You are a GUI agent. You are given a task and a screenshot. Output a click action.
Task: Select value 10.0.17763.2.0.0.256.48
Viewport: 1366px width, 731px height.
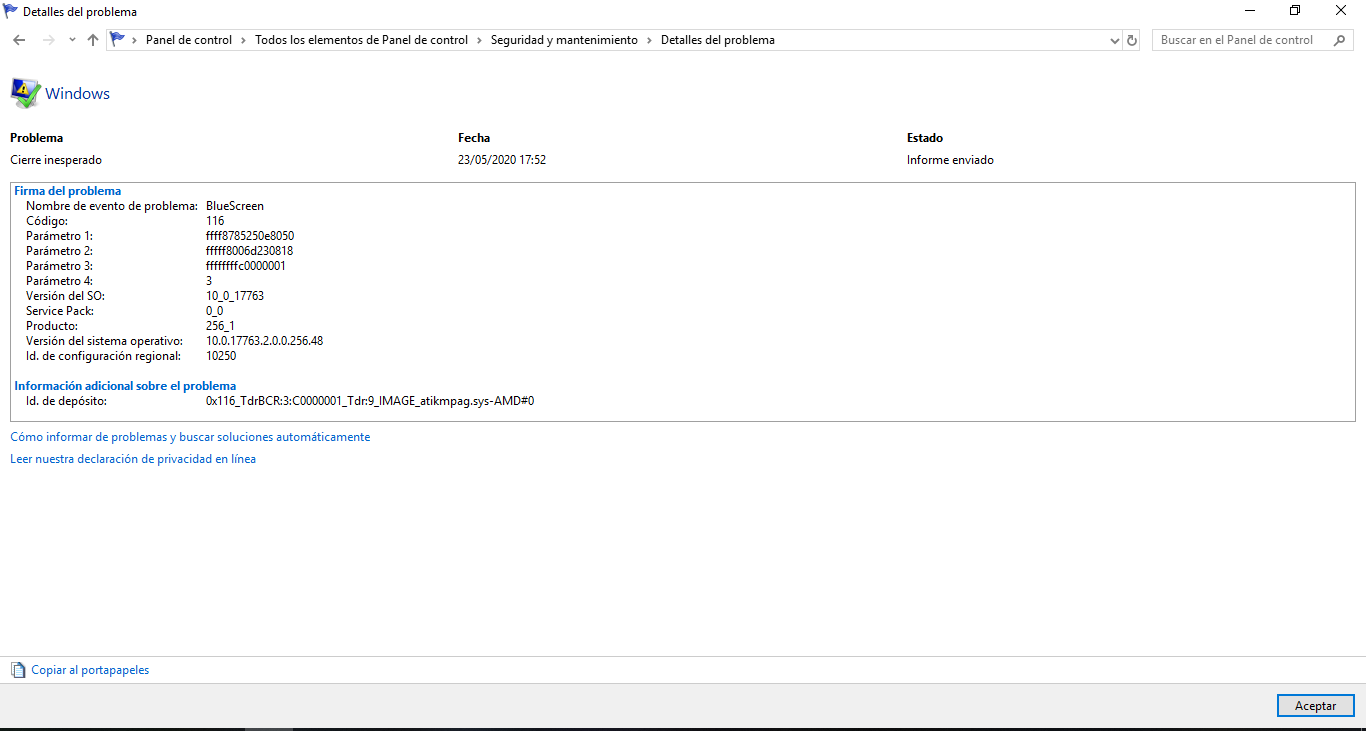tap(264, 341)
